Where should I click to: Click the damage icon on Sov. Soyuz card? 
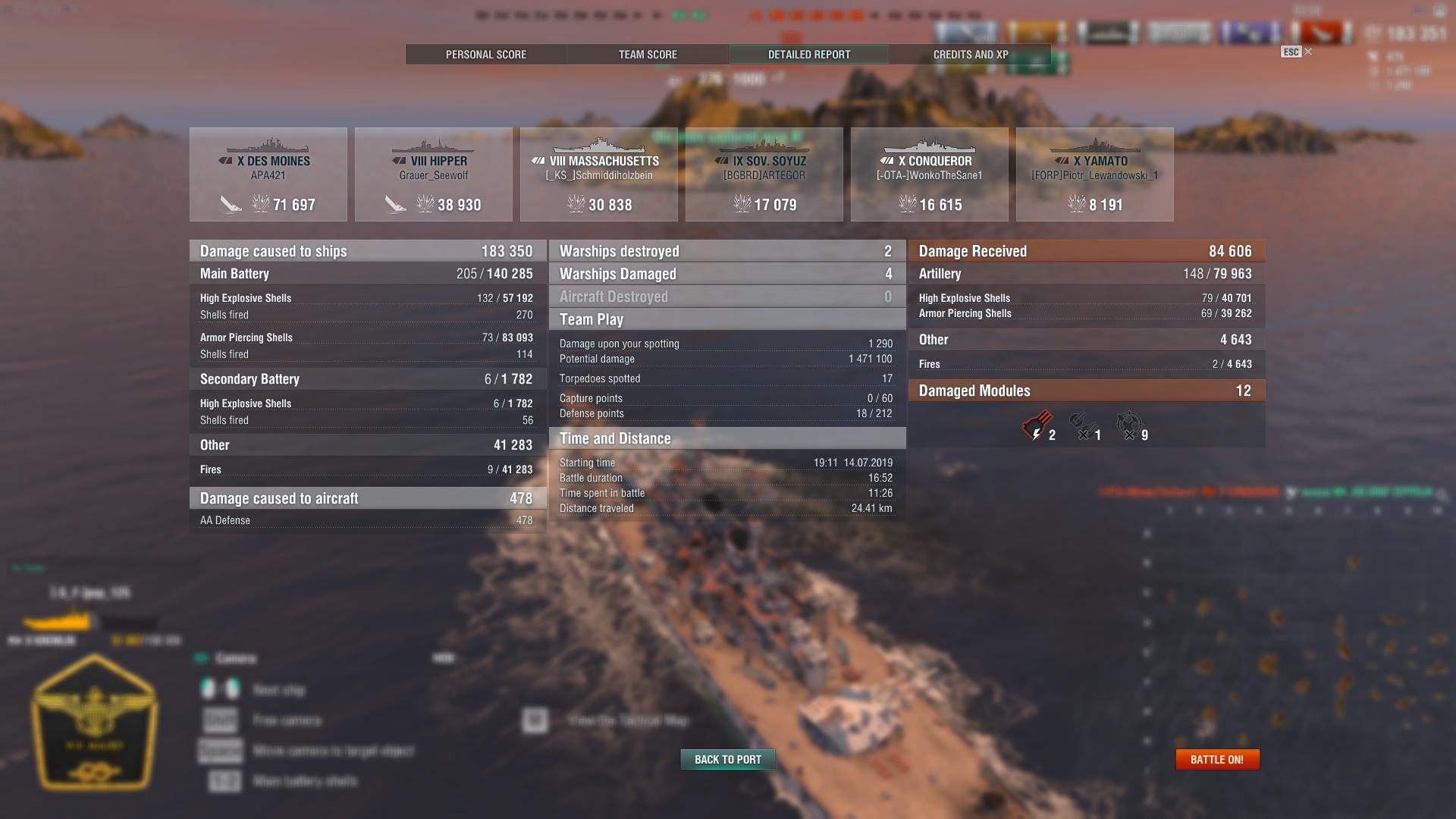click(x=742, y=203)
